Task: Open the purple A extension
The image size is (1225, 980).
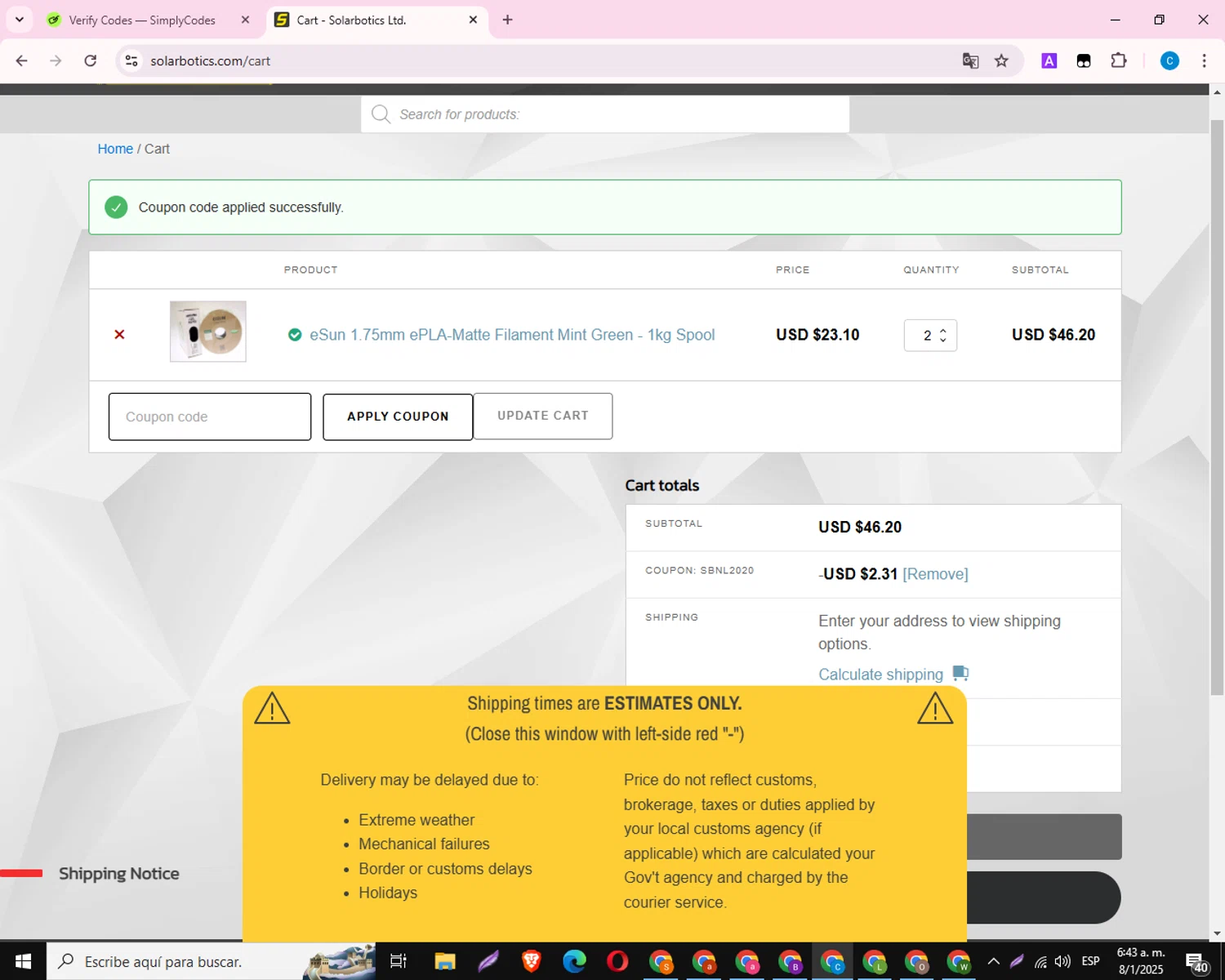Action: (x=1049, y=60)
